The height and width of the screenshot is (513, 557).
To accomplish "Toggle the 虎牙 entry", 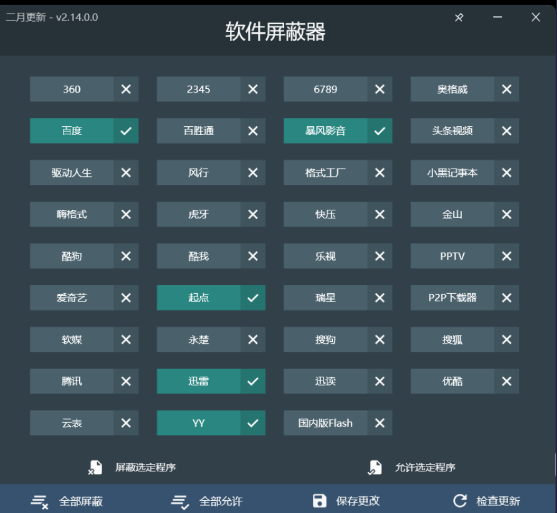I will pos(211,214).
